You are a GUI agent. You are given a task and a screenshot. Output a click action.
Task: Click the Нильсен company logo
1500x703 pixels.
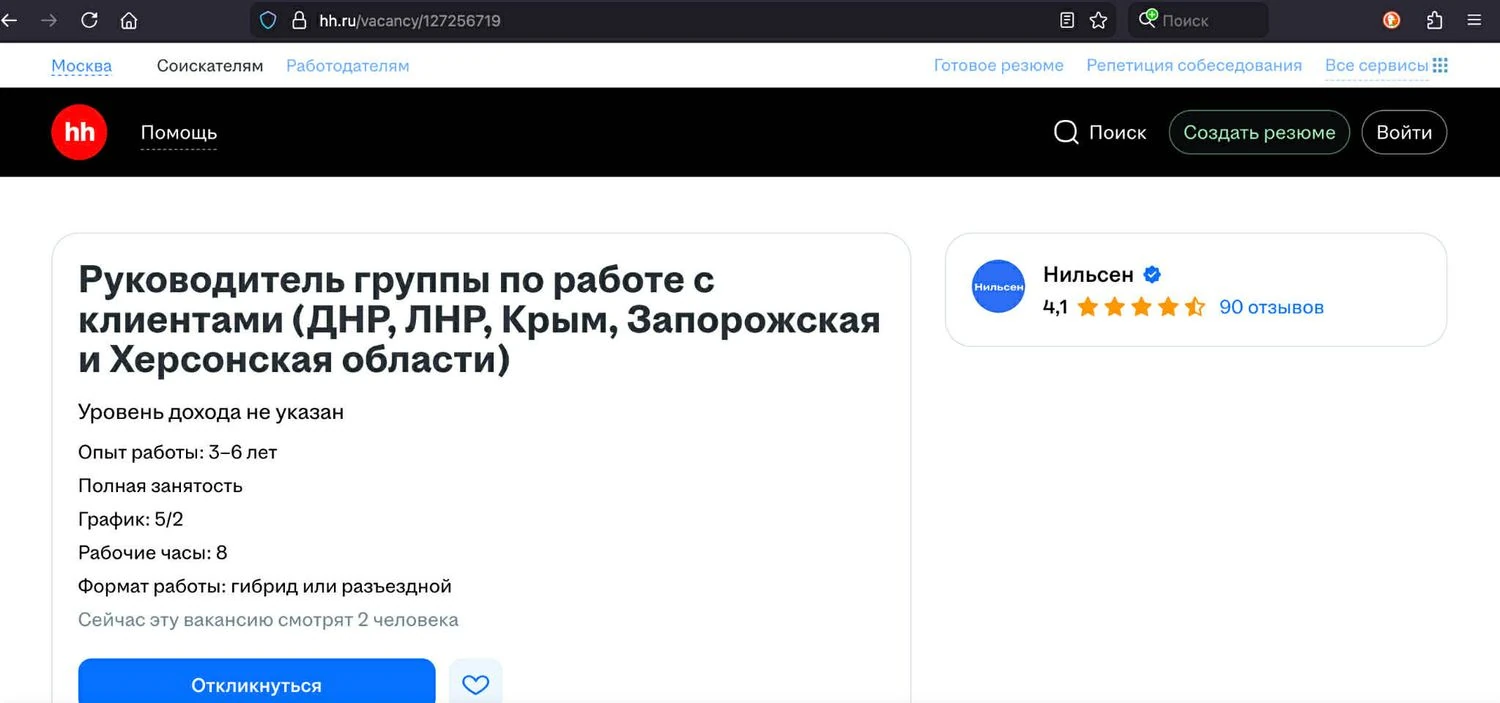click(x=998, y=286)
